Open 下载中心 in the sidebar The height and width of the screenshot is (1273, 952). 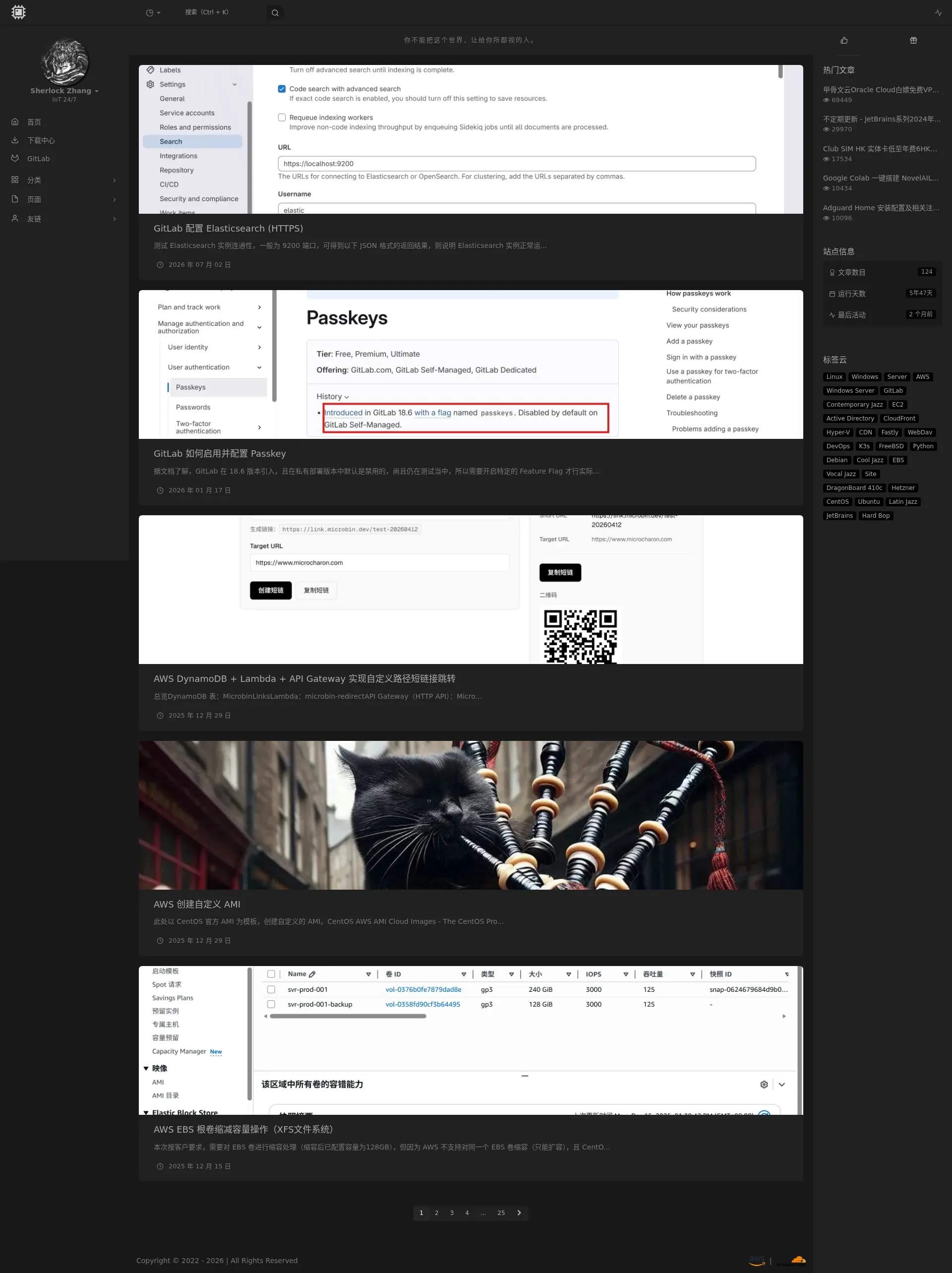pyautogui.click(x=64, y=140)
